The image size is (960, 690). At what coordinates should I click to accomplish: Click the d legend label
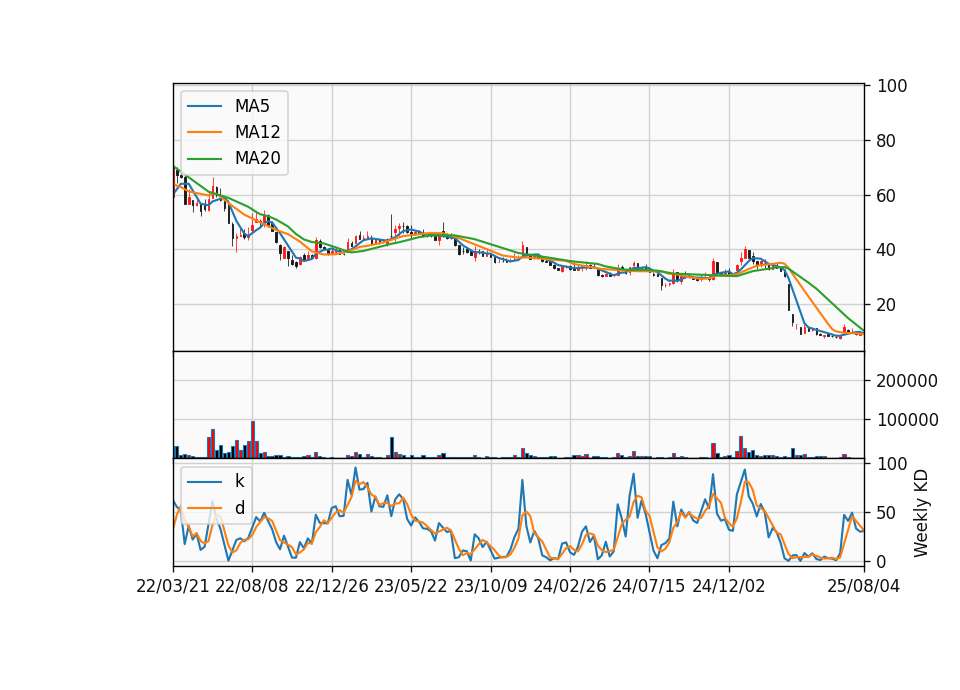[239, 508]
